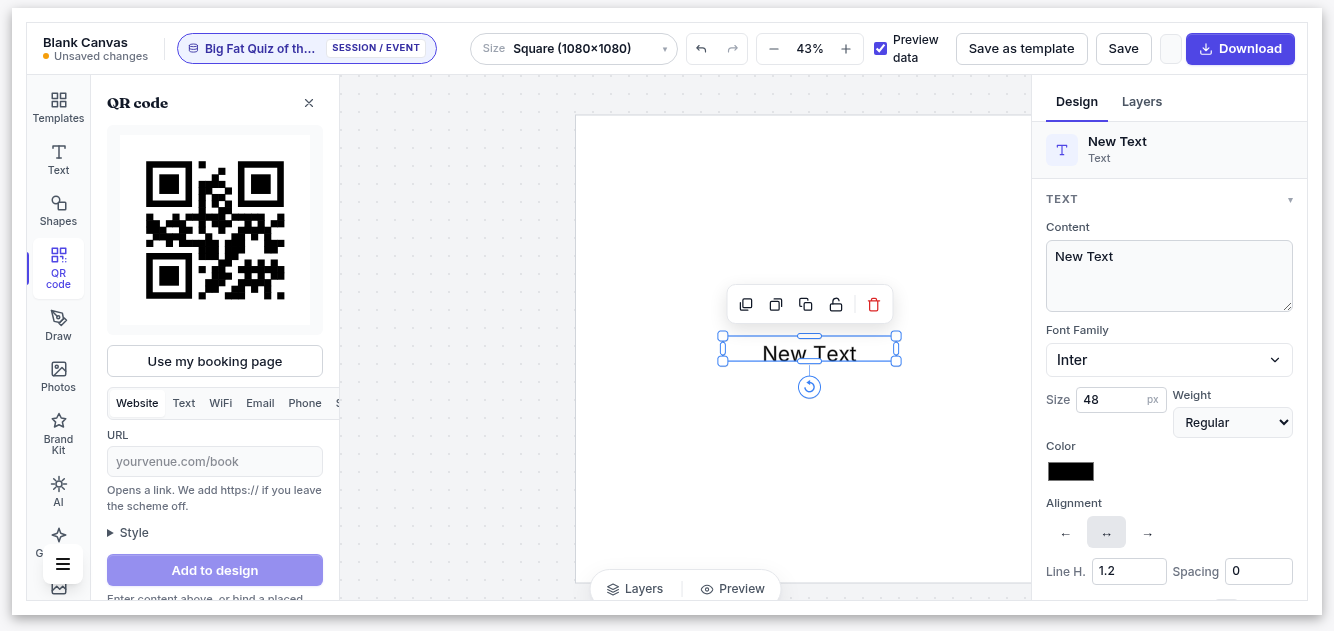The height and width of the screenshot is (631, 1334).
Task: Close the QR code panel
Action: click(309, 103)
